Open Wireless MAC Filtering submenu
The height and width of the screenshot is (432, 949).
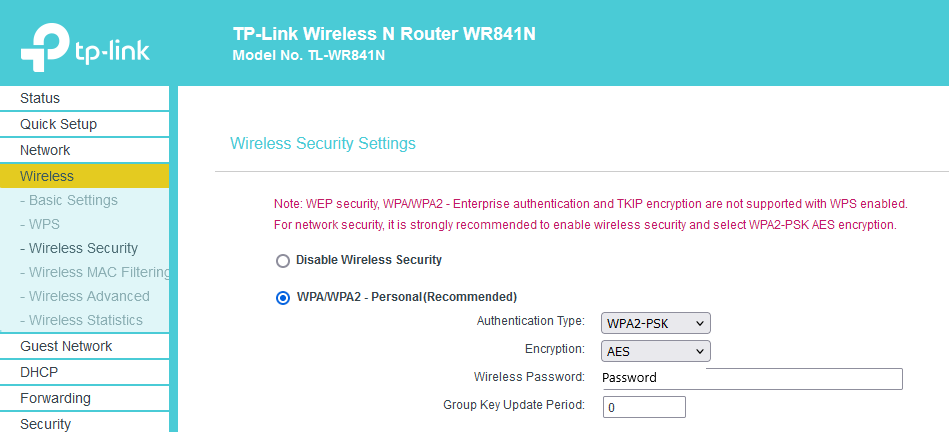[x=94, y=272]
